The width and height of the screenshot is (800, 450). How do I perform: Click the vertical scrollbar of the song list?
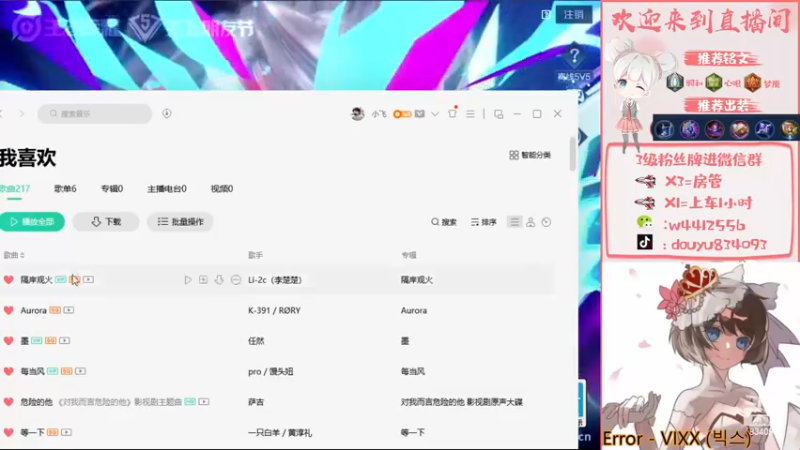pos(572,154)
